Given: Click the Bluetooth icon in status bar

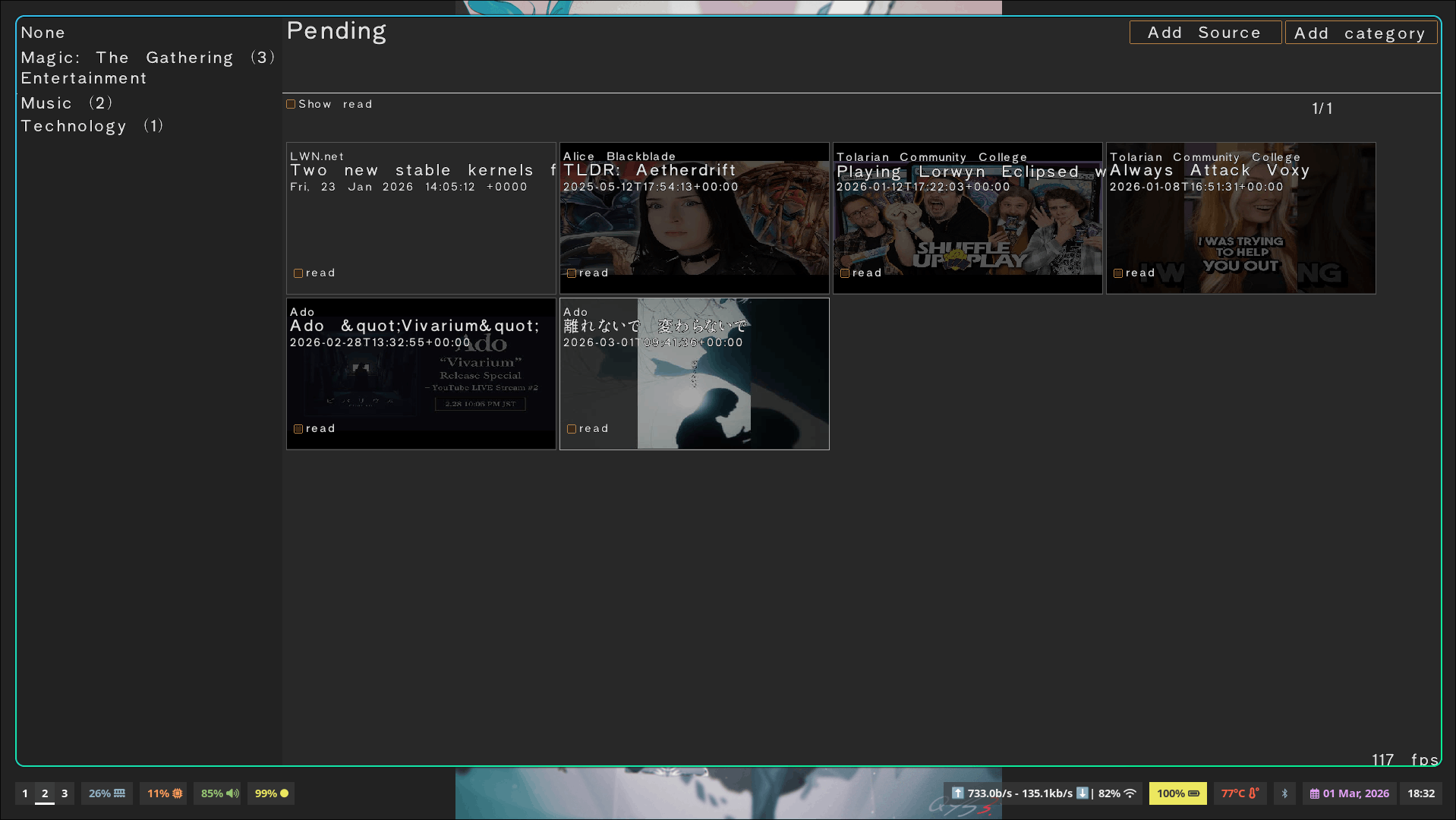Looking at the screenshot, I should pyautogui.click(x=1284, y=793).
